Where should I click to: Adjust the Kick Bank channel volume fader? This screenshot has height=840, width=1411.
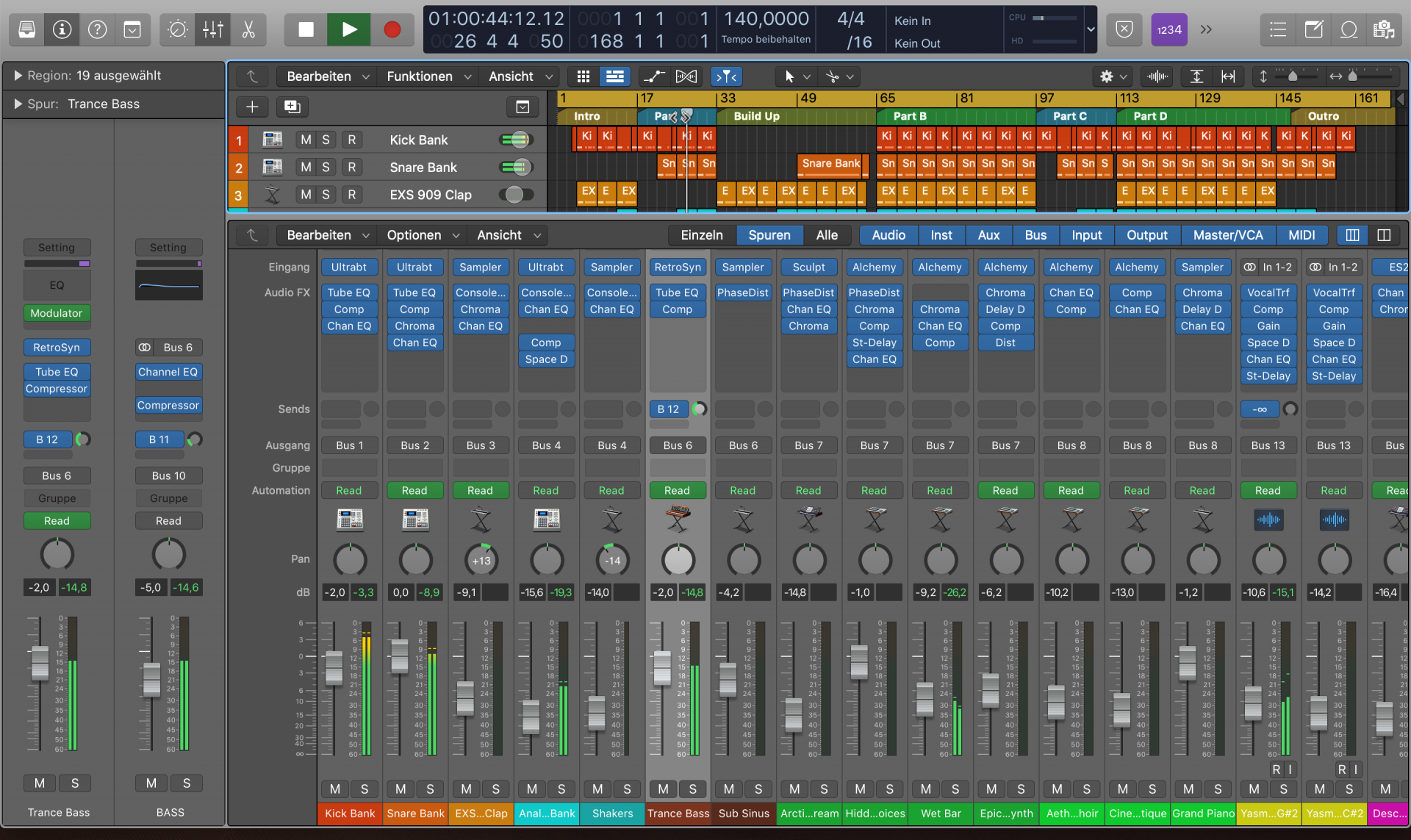click(x=334, y=668)
